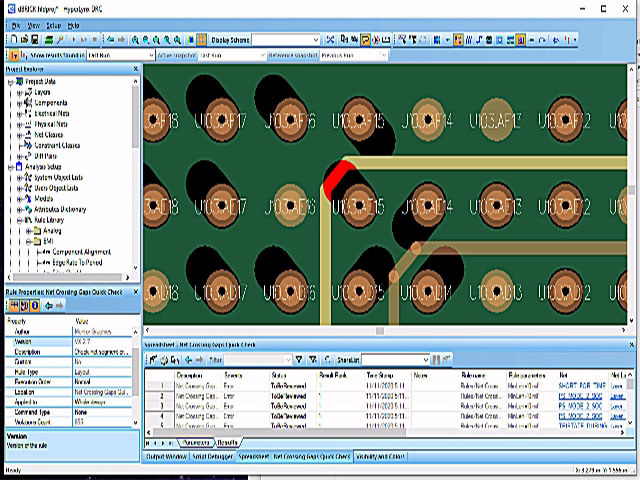Click the last zoom magnifier icon
This screenshot has width=640, height=480.
[177, 40]
